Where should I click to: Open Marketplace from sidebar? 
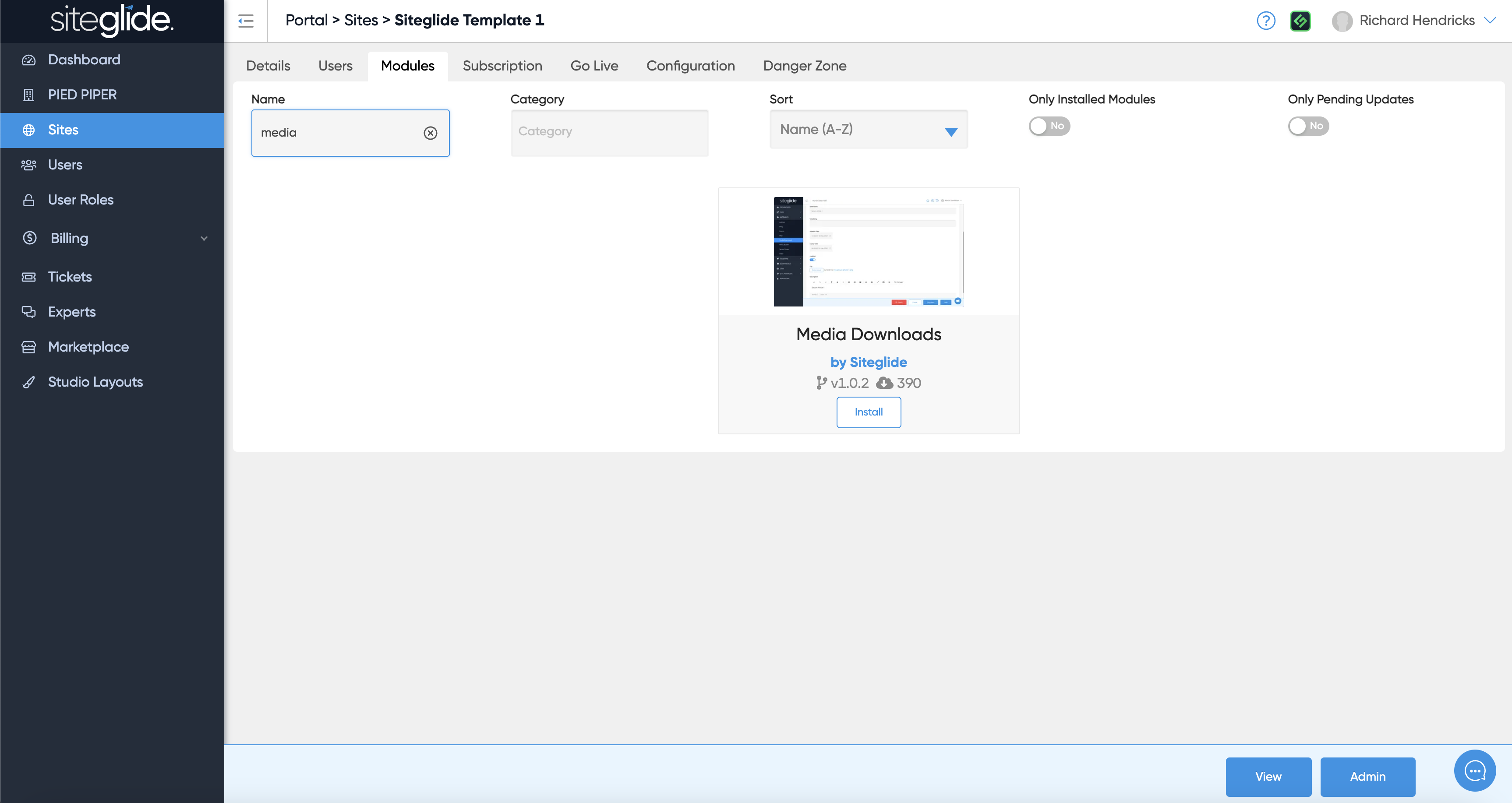(88, 347)
